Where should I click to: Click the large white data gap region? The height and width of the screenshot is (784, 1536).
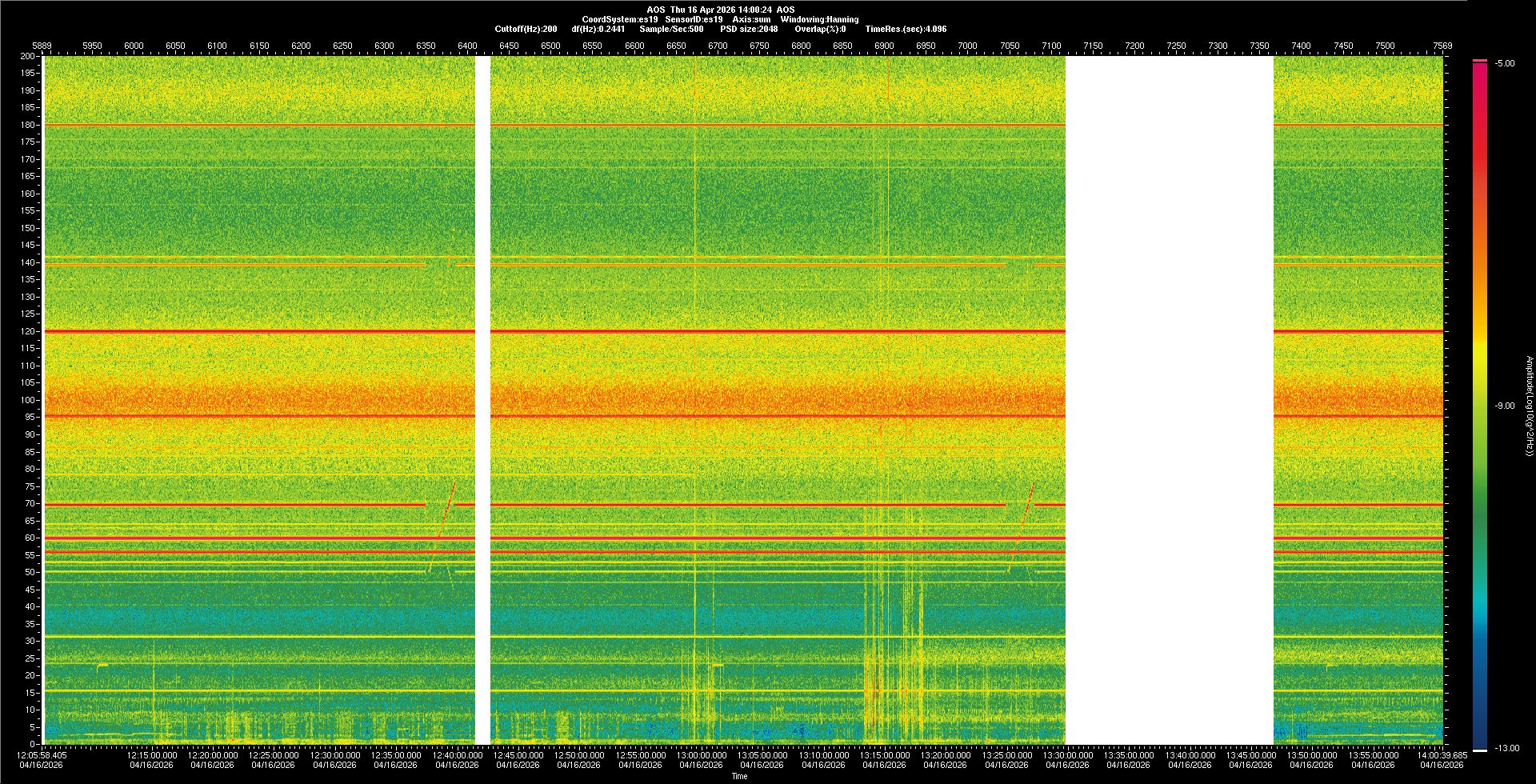click(x=1169, y=400)
